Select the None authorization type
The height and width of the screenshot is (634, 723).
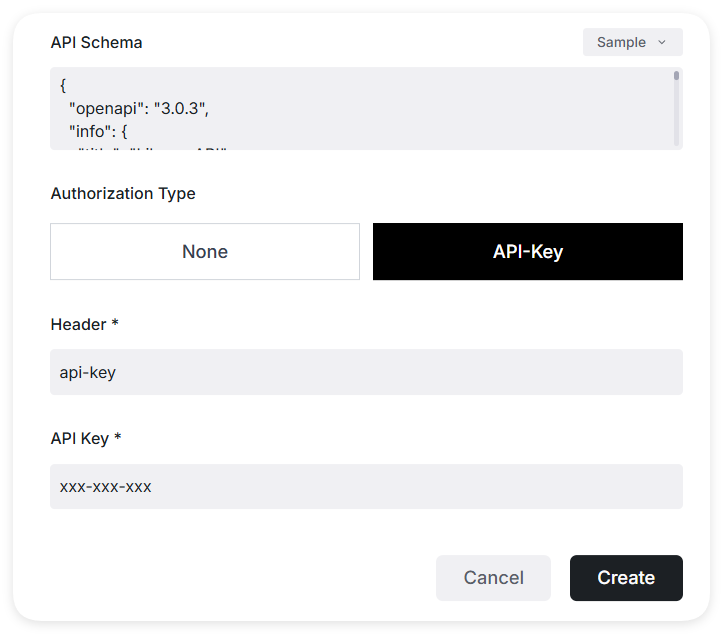pos(205,252)
